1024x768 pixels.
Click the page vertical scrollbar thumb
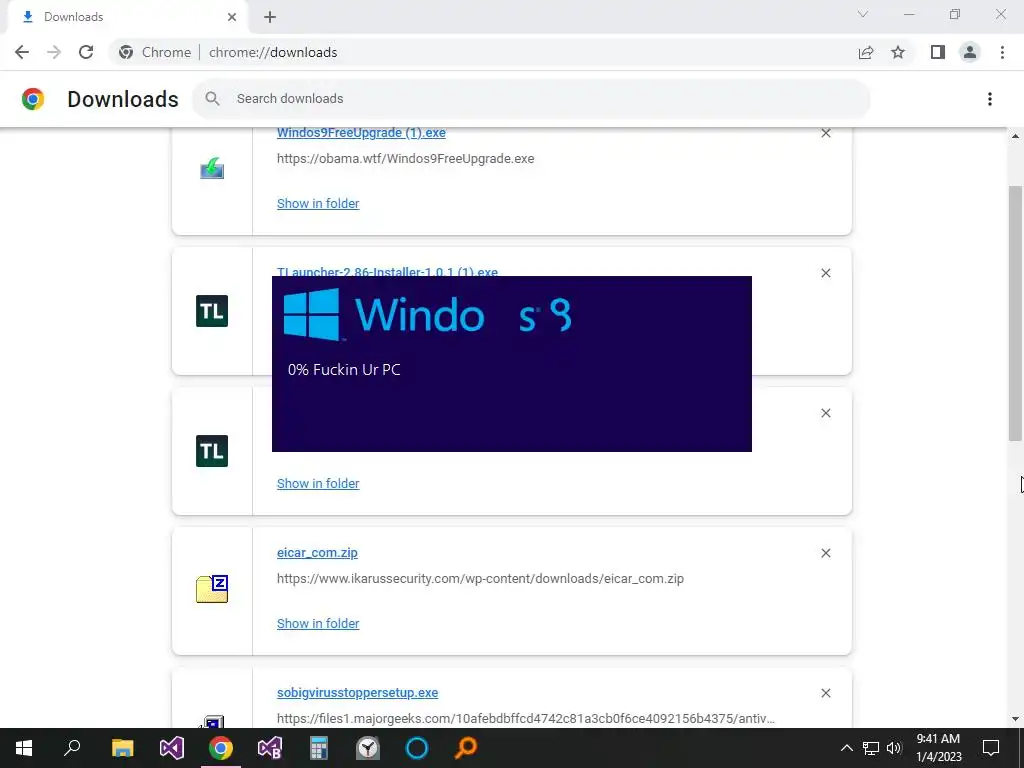pyautogui.click(x=1015, y=313)
